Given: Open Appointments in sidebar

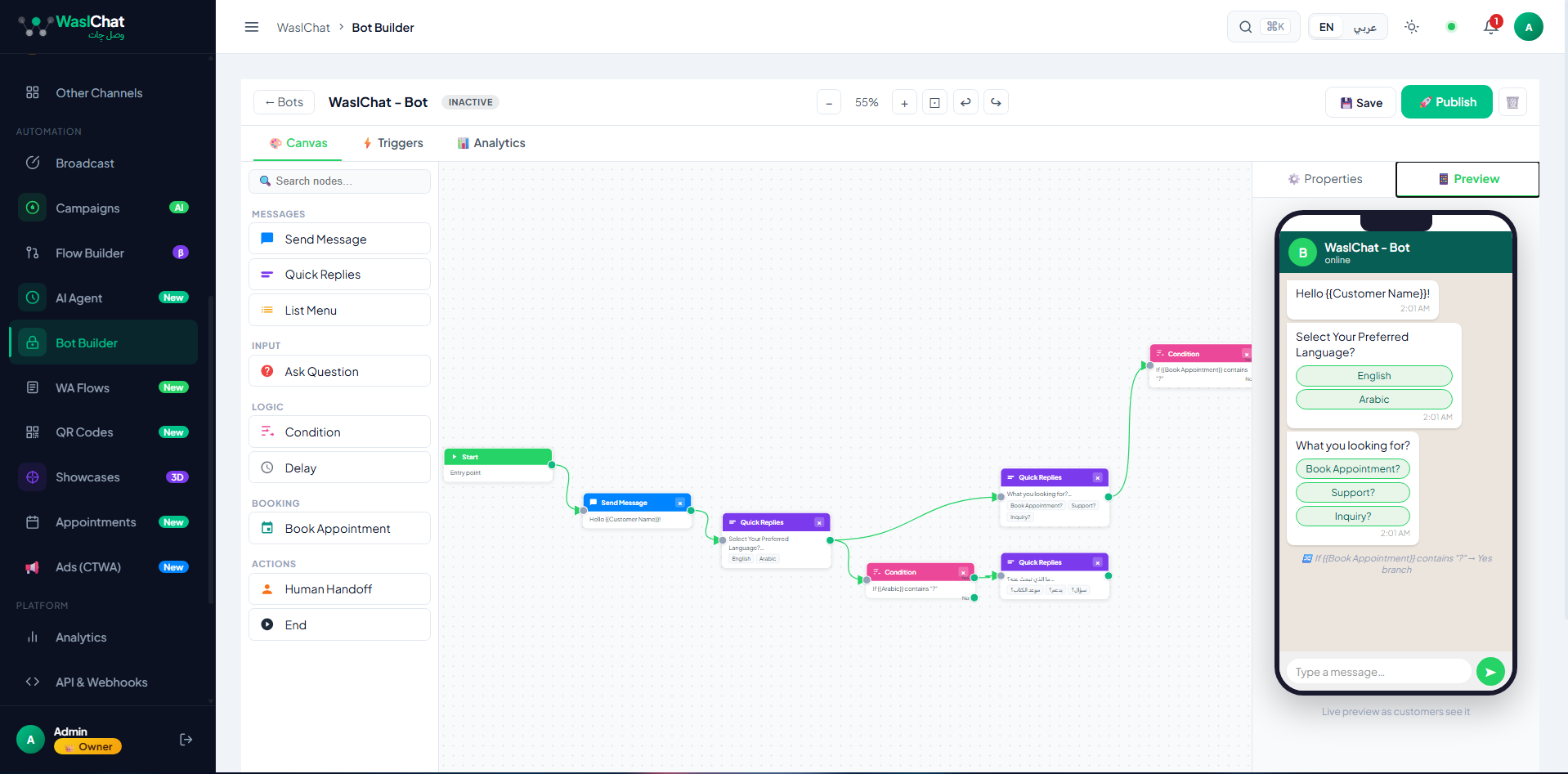Looking at the screenshot, I should (x=104, y=522).
